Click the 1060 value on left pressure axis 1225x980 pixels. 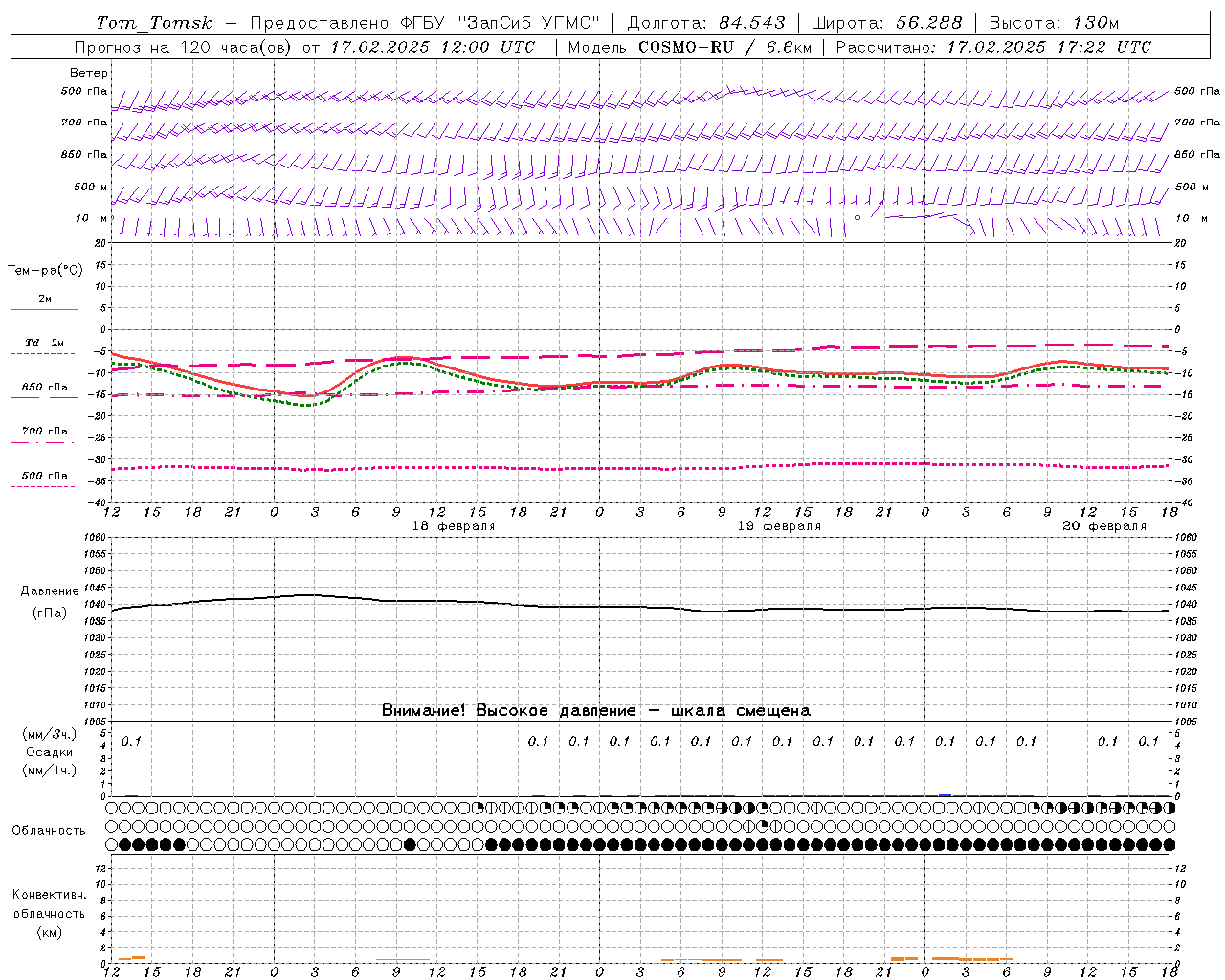point(97,538)
